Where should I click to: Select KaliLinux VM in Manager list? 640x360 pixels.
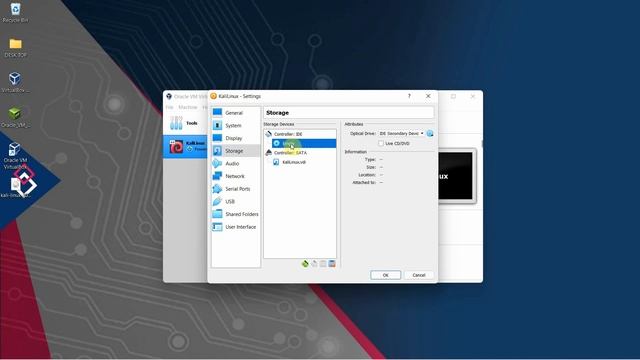[185, 147]
